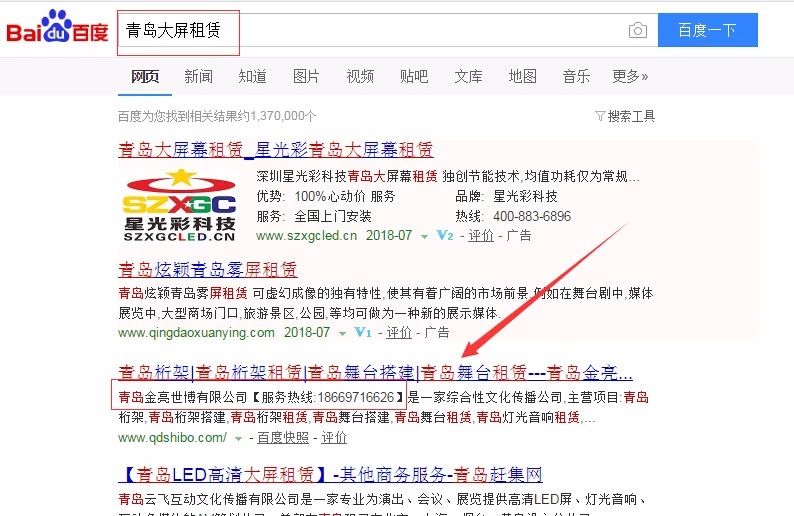794x516 pixels.
Task: Click the SZXGC 星光彩科技 logo thumbnail
Action: pyautogui.click(x=179, y=206)
